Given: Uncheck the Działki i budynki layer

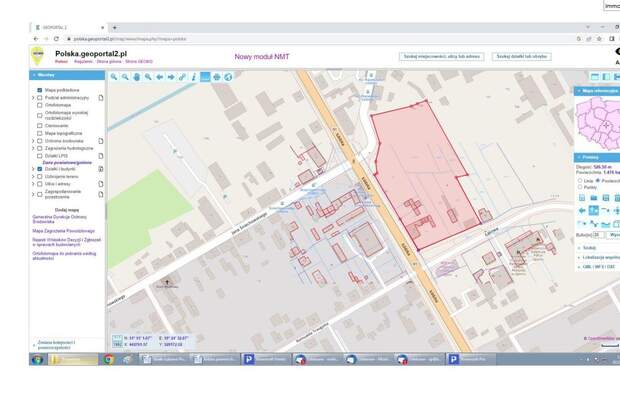Looking at the screenshot, I should [x=39, y=169].
